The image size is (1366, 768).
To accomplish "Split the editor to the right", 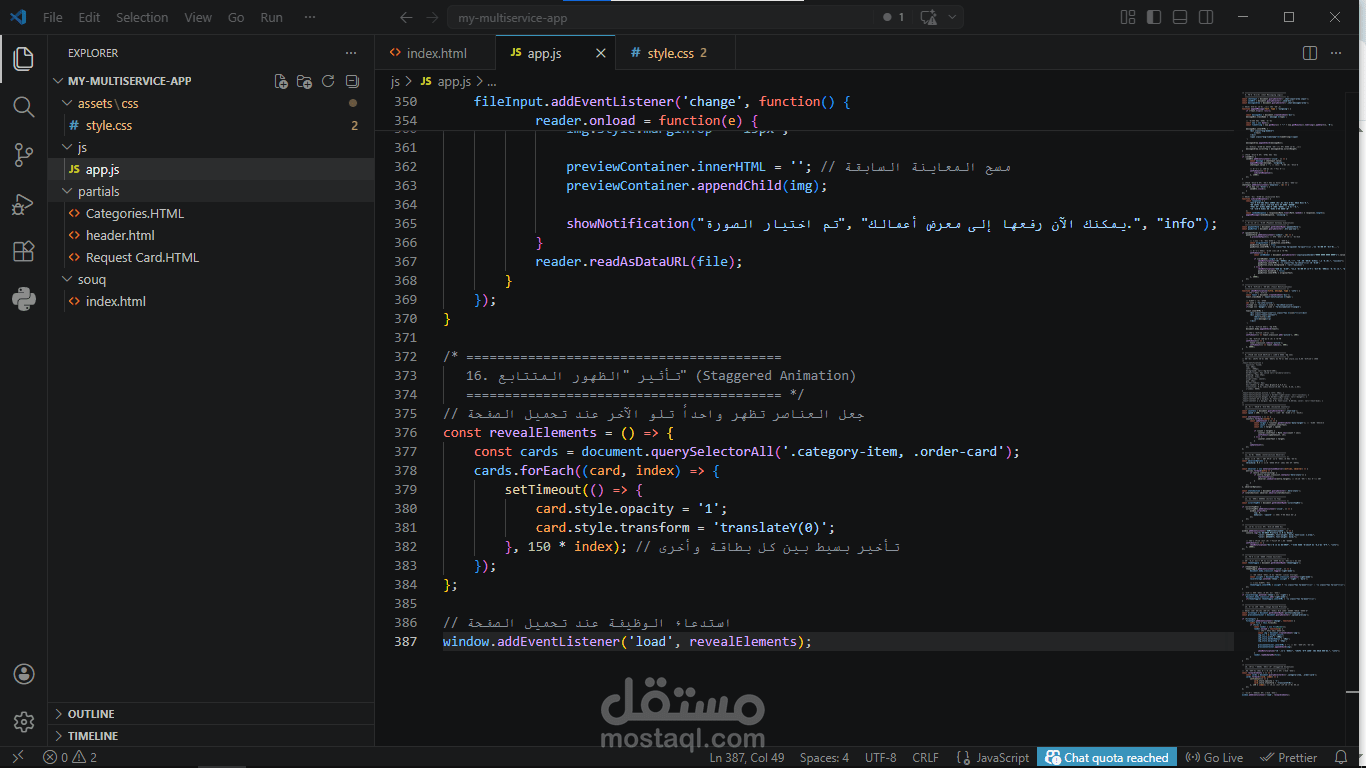I will click(x=1311, y=53).
